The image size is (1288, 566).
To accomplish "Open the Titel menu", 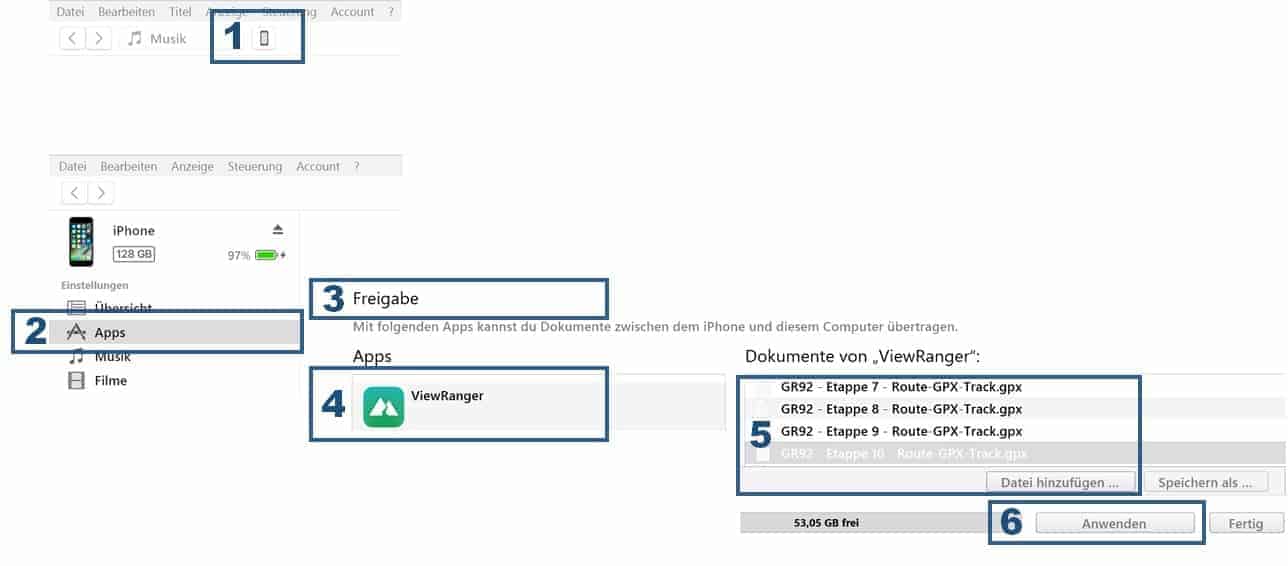I will [x=180, y=12].
